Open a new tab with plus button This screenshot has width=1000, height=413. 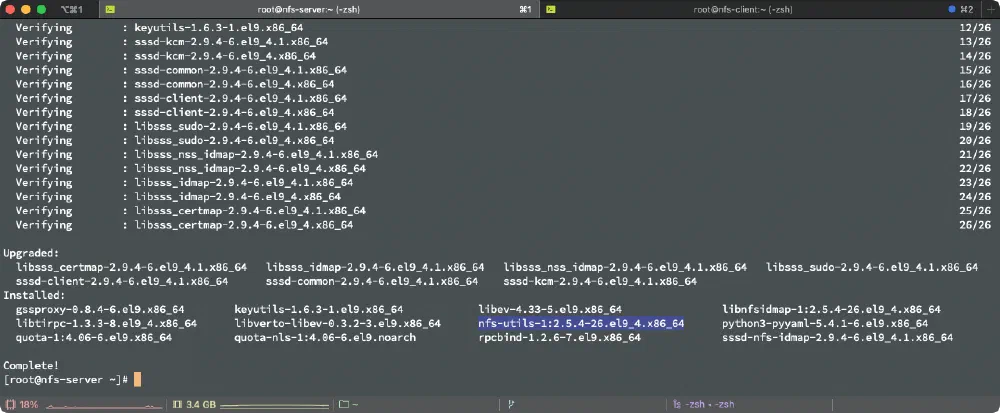[993, 9]
